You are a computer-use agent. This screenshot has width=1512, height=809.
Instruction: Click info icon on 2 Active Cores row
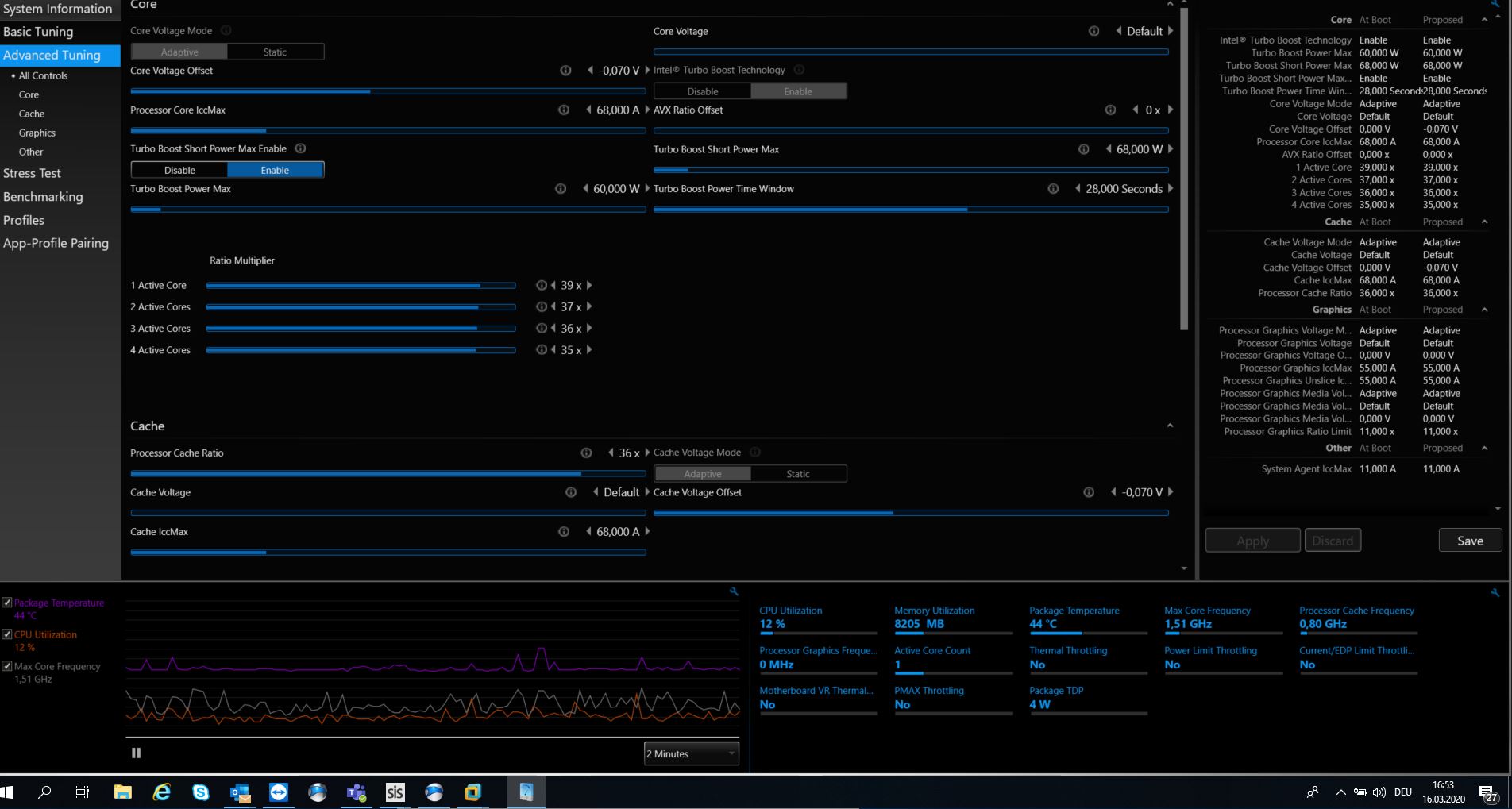pos(541,306)
